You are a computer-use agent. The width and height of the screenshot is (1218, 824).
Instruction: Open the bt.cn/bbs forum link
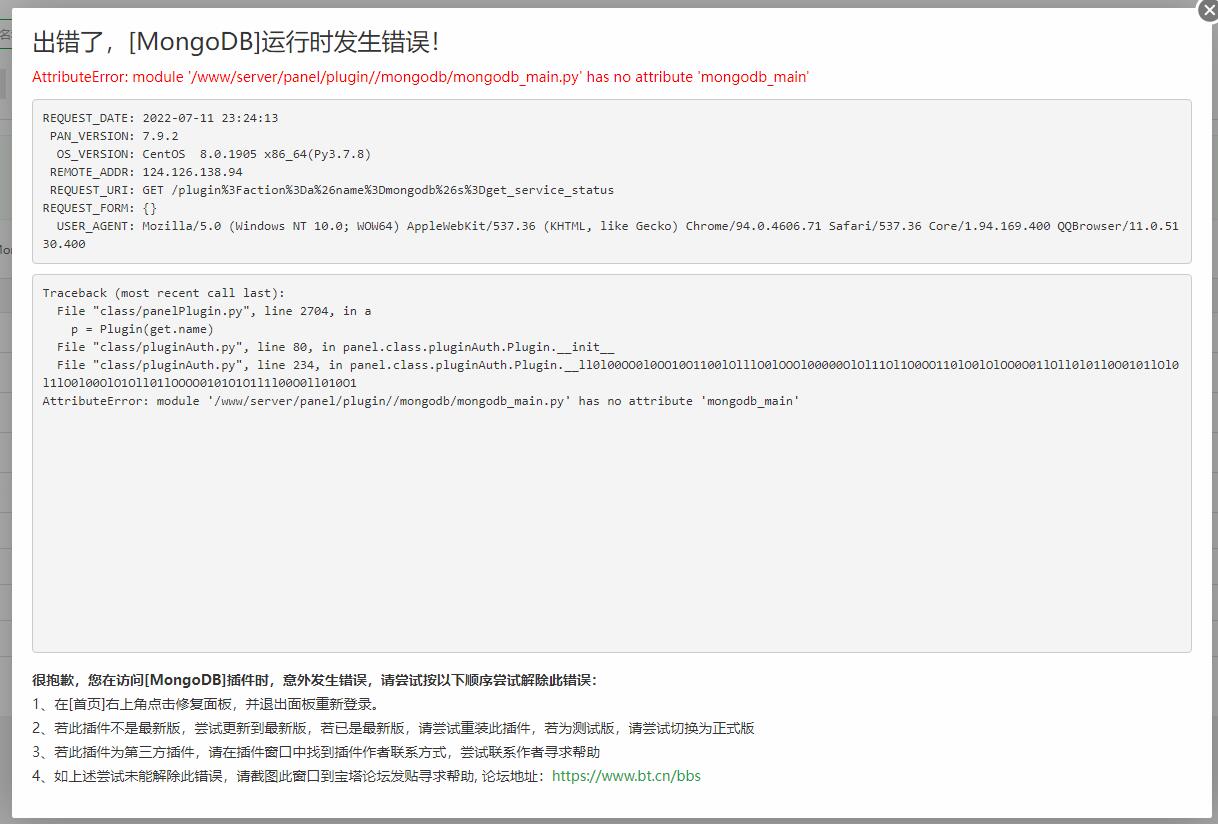click(626, 776)
